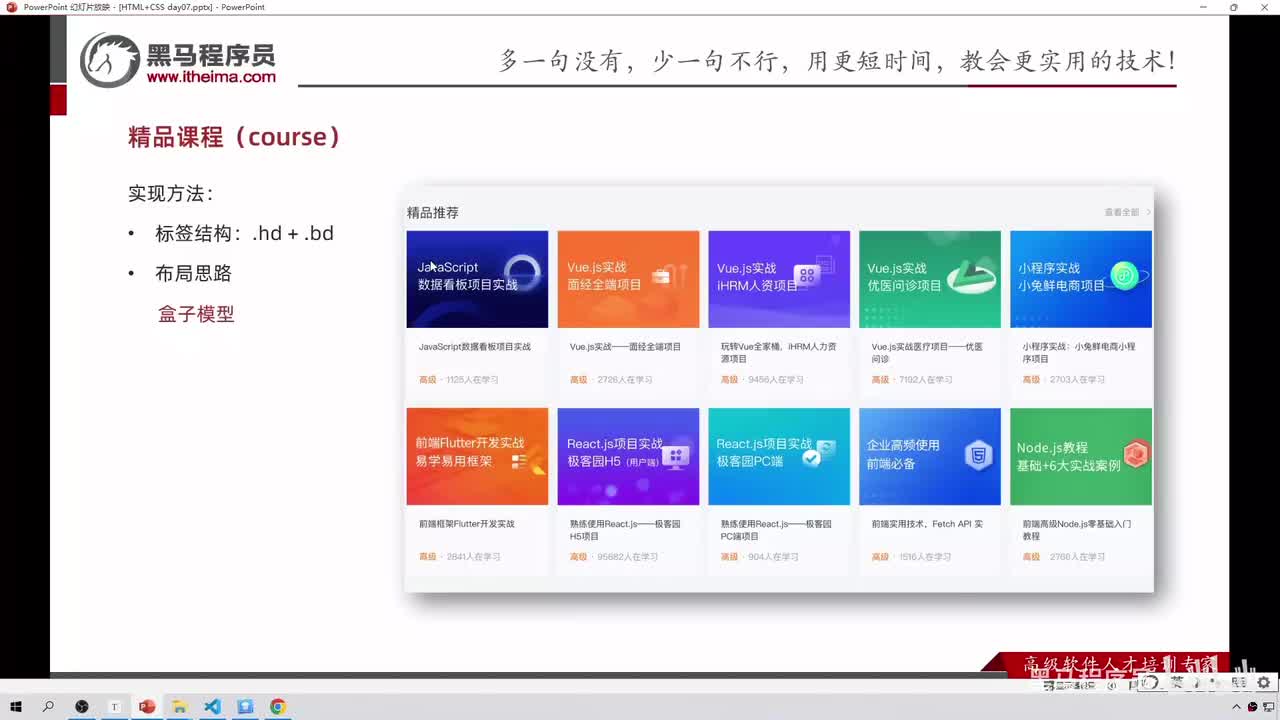Click the red 盒子模型 text
Viewport: 1280px width, 720px height.
click(196, 314)
